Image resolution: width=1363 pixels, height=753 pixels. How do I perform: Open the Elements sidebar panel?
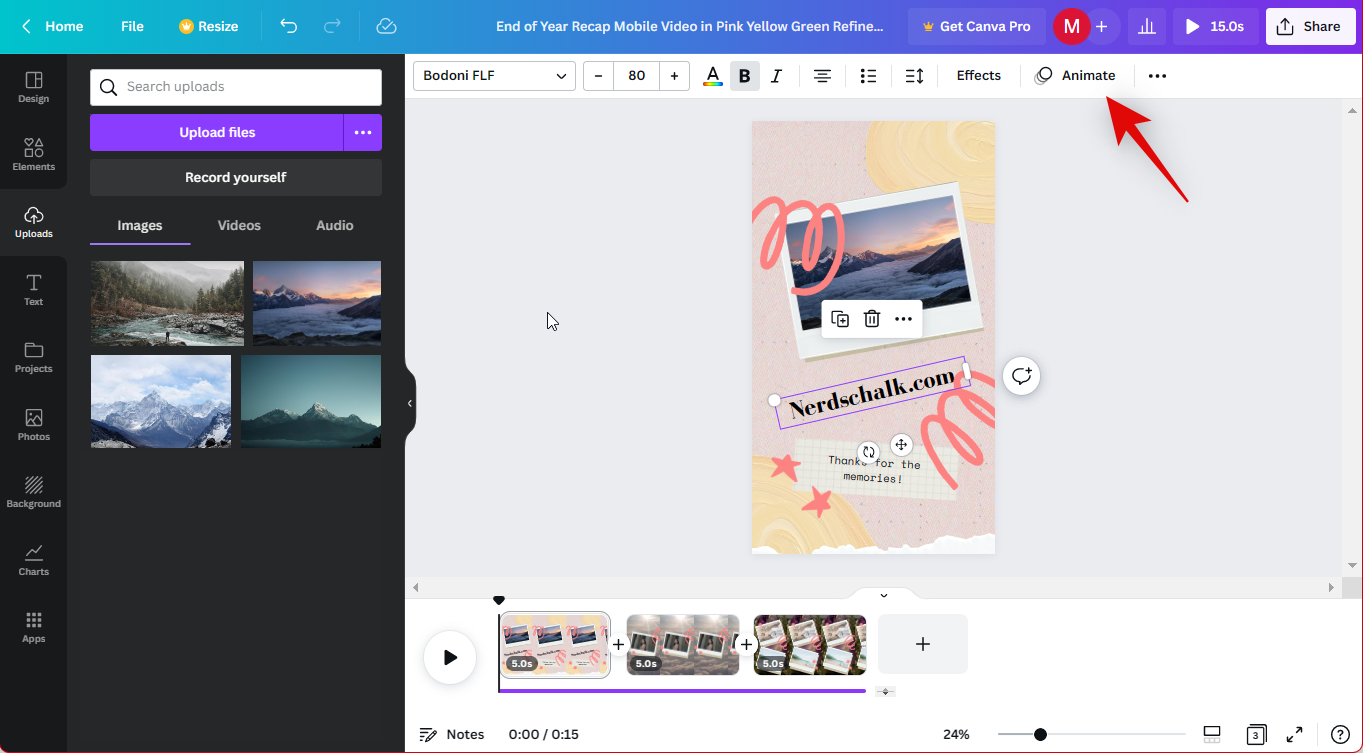(x=33, y=154)
